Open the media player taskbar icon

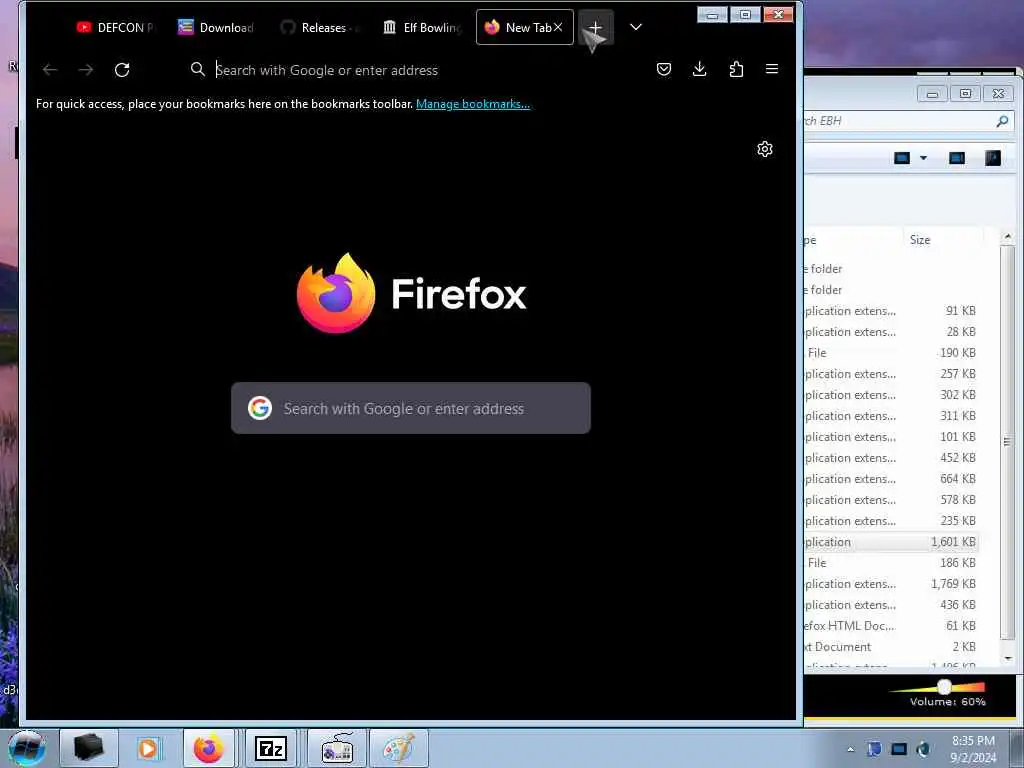pyautogui.click(x=148, y=748)
